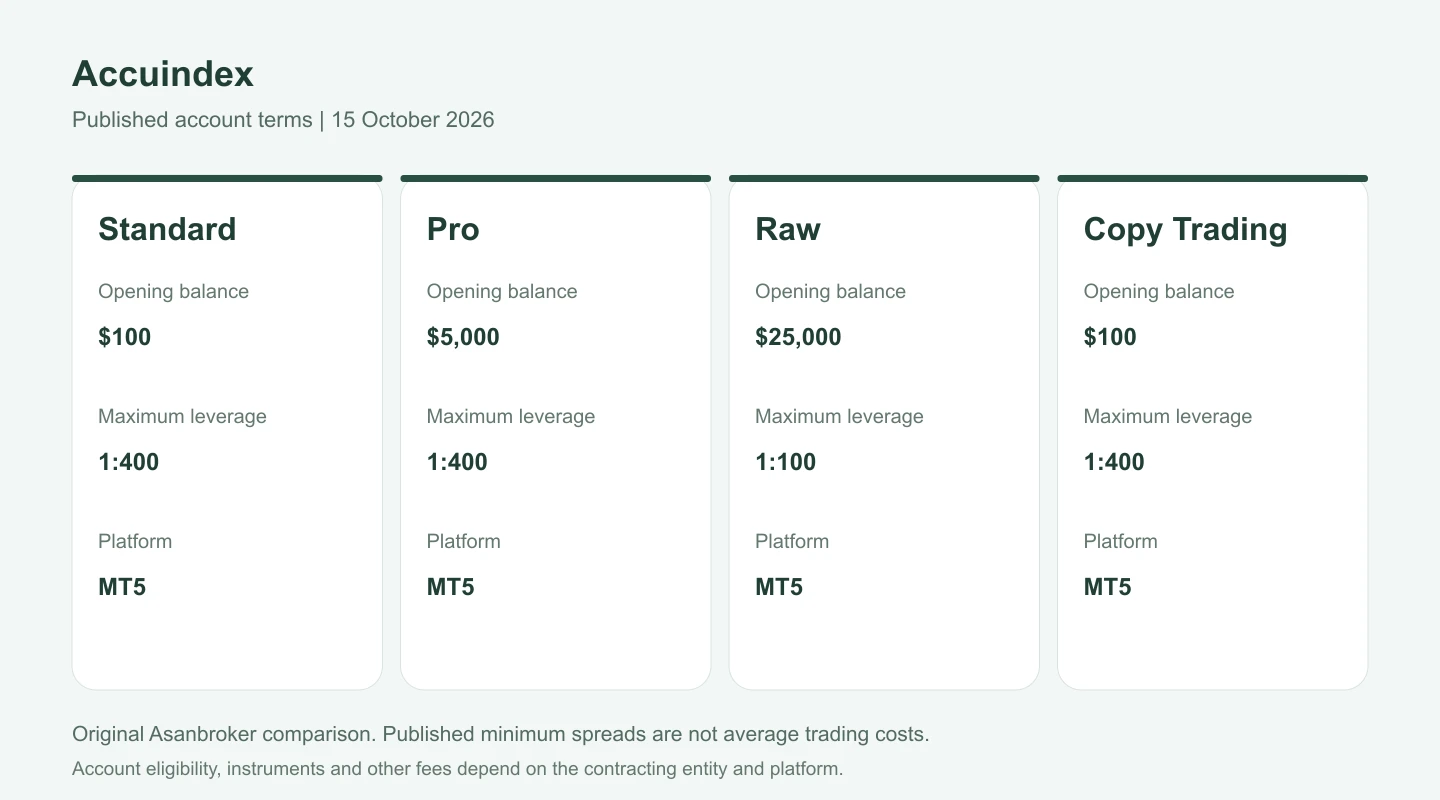This screenshot has width=1440, height=800.
Task: Click Pro's 1:400 maximum leverage value
Action: pos(457,462)
